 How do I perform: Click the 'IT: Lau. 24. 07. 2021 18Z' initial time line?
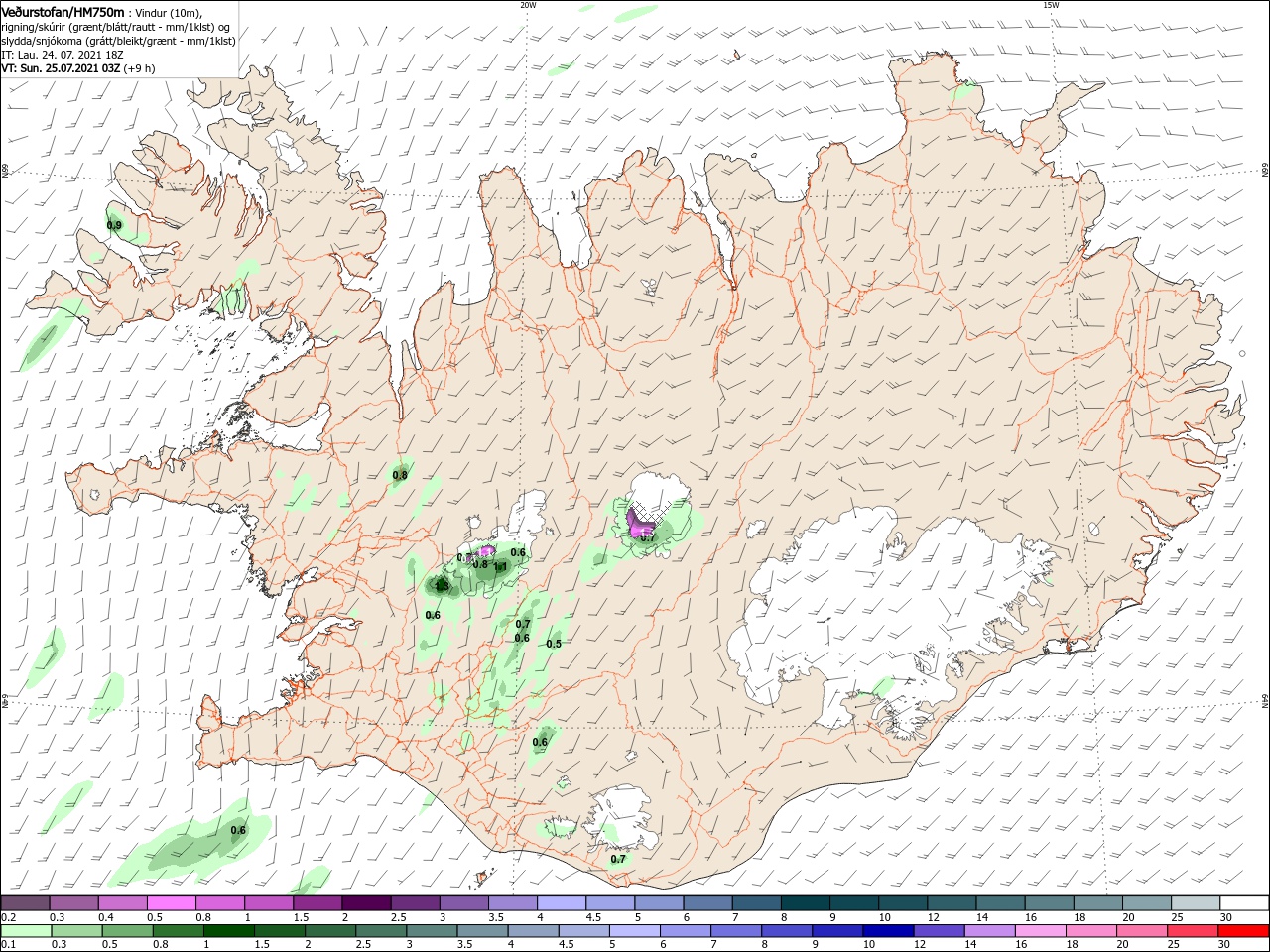tap(62, 55)
